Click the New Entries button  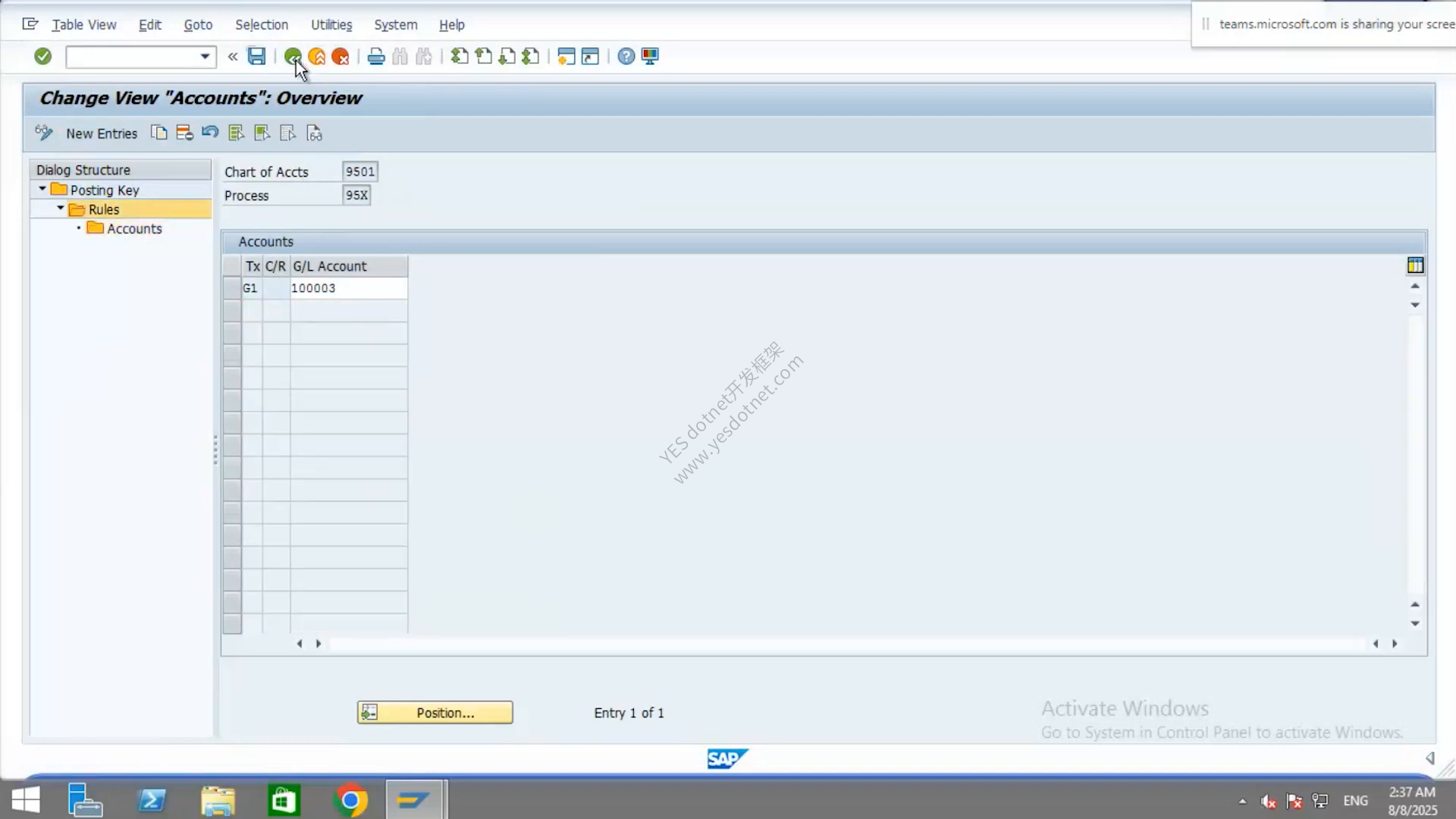(102, 133)
